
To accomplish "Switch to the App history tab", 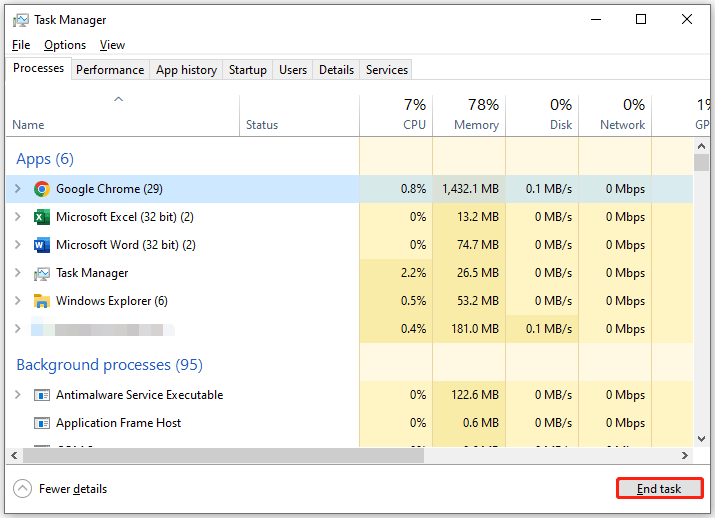I will [x=186, y=70].
